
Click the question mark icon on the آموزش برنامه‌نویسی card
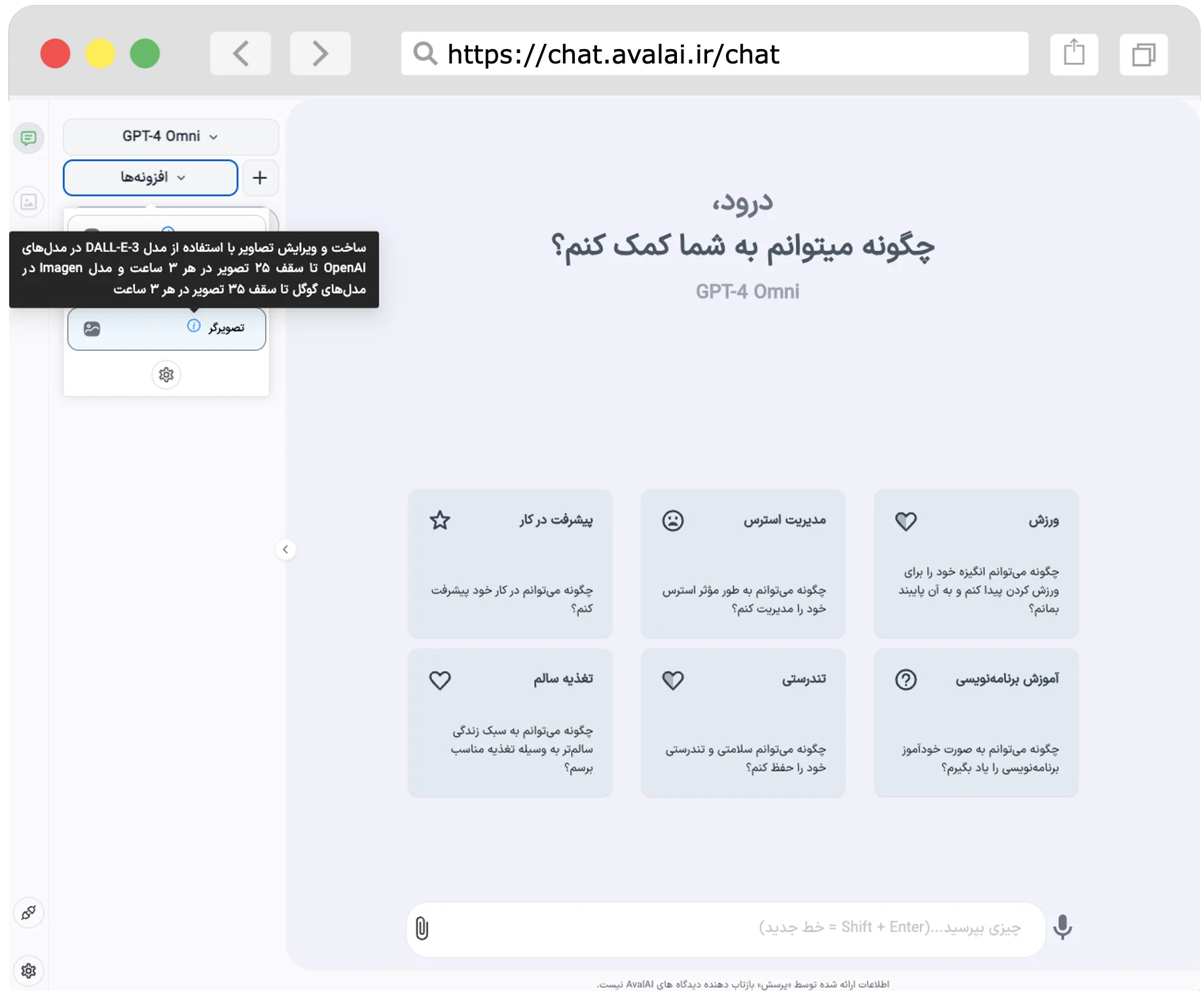(906, 679)
